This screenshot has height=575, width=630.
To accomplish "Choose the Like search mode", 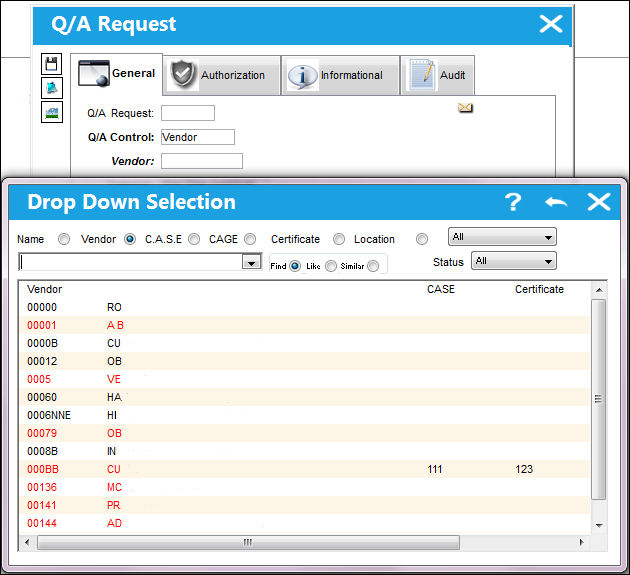I will 331,266.
